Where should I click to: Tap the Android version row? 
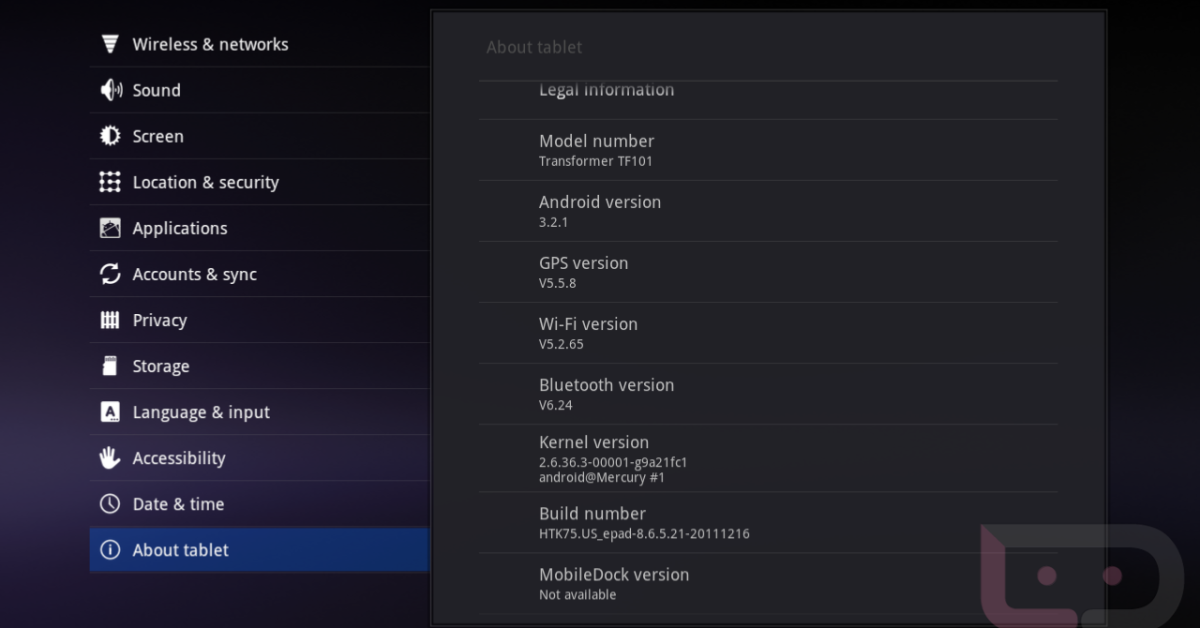[767, 211]
